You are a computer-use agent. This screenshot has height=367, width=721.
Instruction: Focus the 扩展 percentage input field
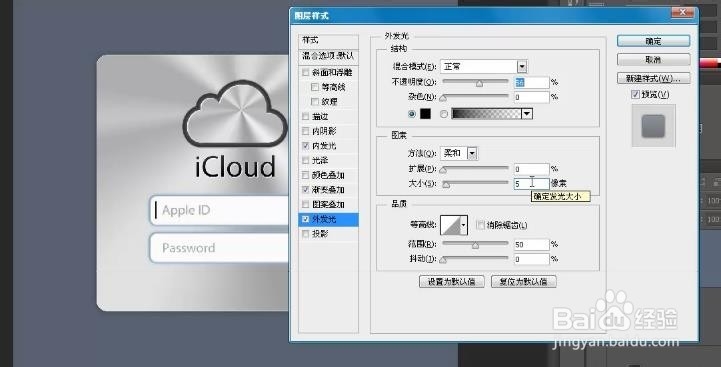[x=532, y=169]
